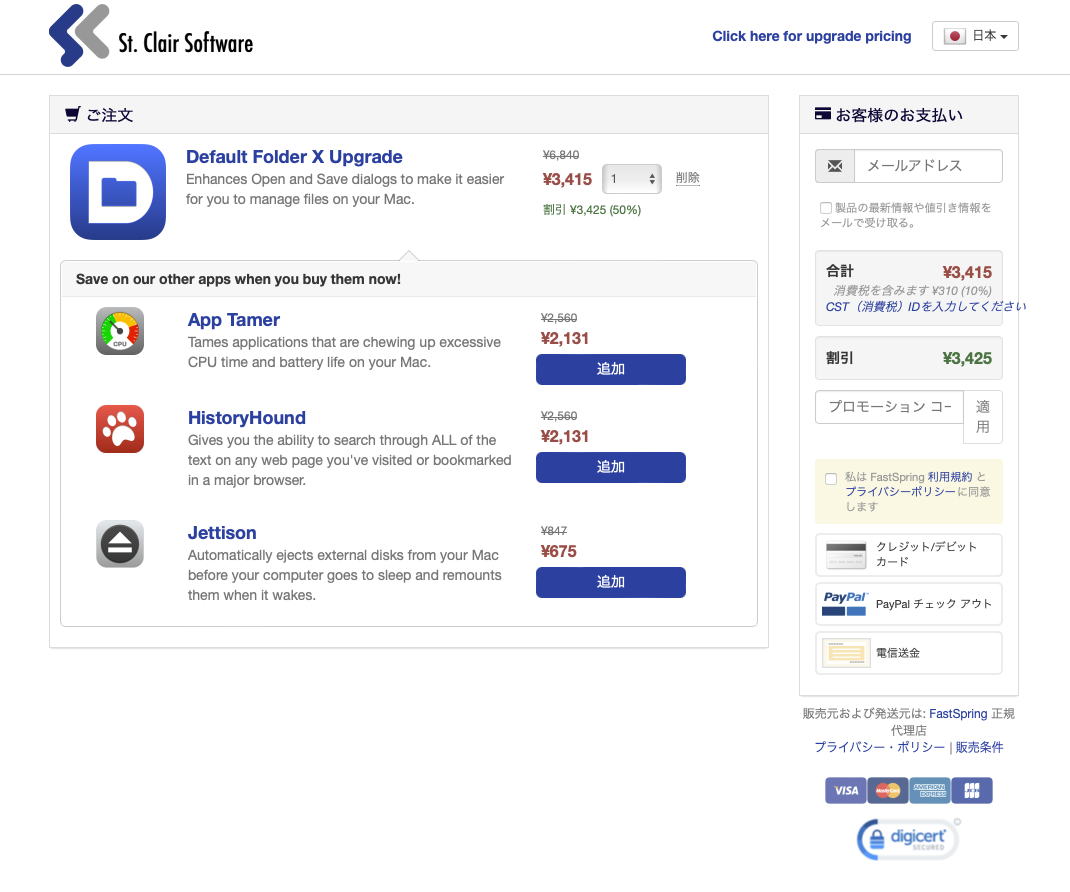
Task: Remove Default Folder X with 削除 link
Action: 687,178
